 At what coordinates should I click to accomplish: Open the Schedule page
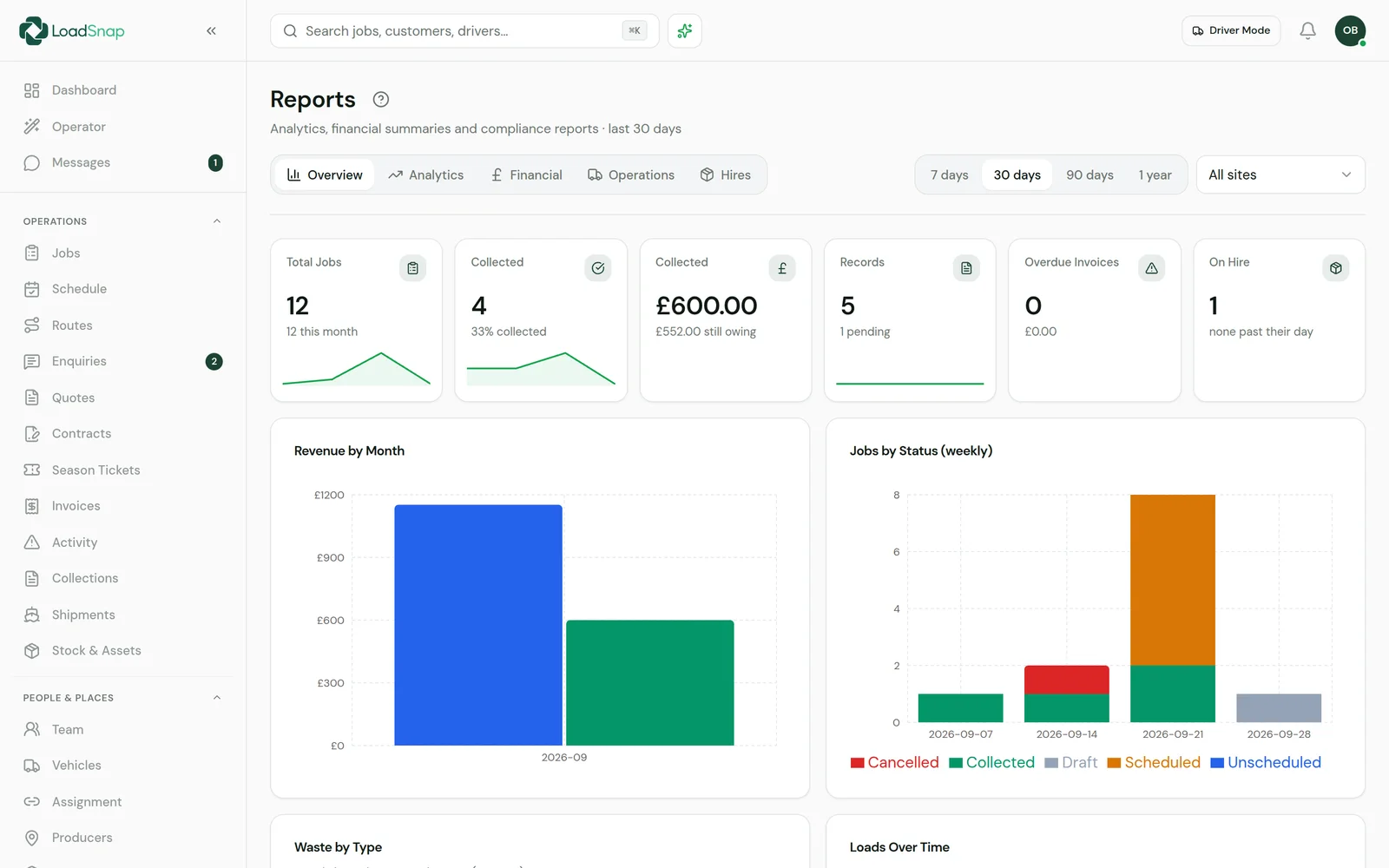pyautogui.click(x=122, y=289)
